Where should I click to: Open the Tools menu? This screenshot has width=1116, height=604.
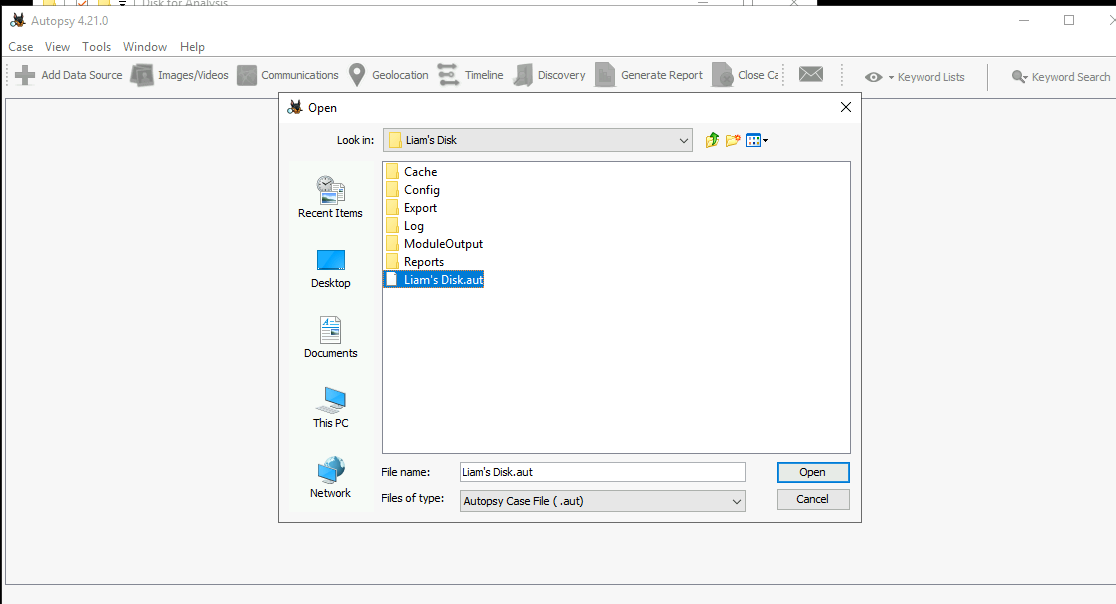coord(96,47)
